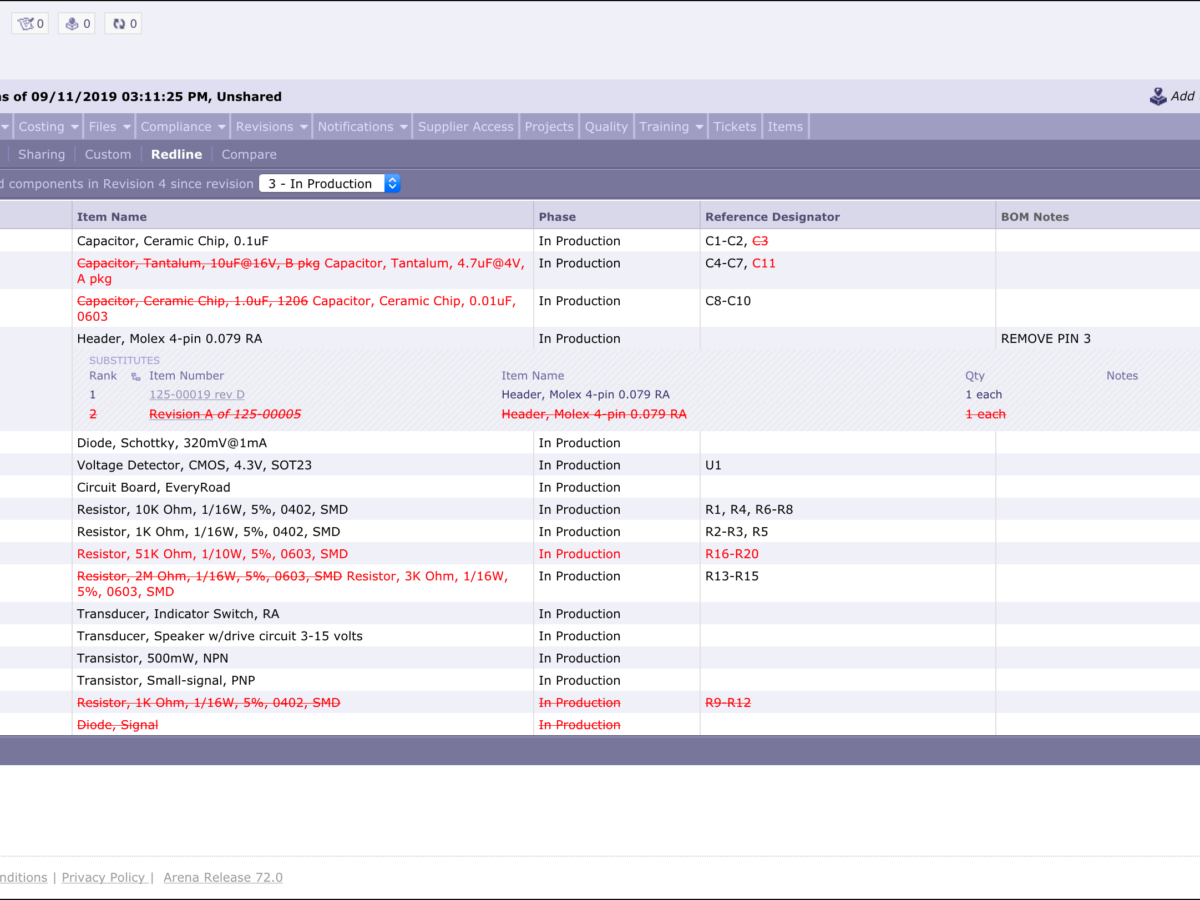Screen dimensions: 1200x900
Task: Expand the Compliance menu dropdown
Action: point(182,126)
